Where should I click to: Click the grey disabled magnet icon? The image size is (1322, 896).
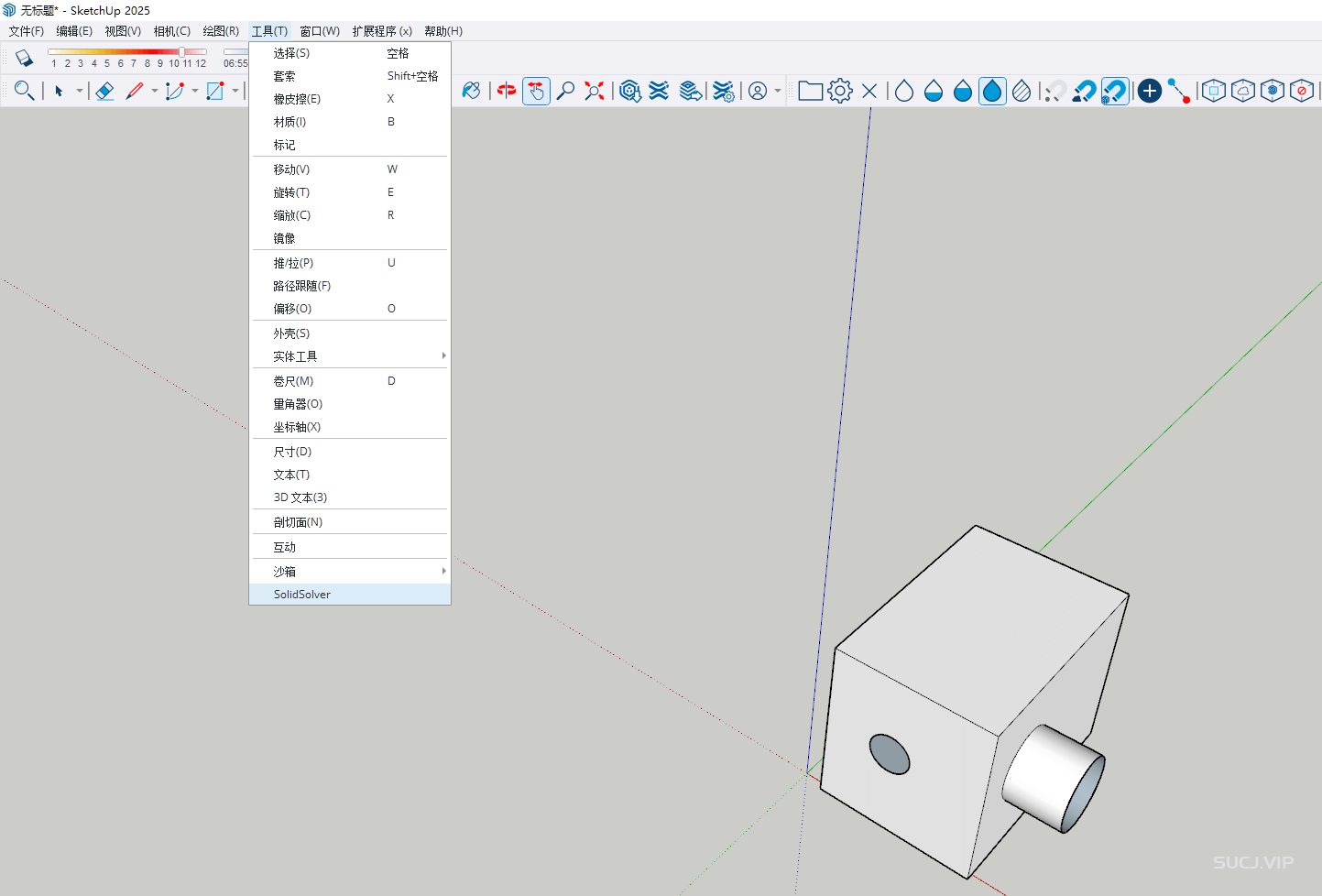click(x=1055, y=91)
